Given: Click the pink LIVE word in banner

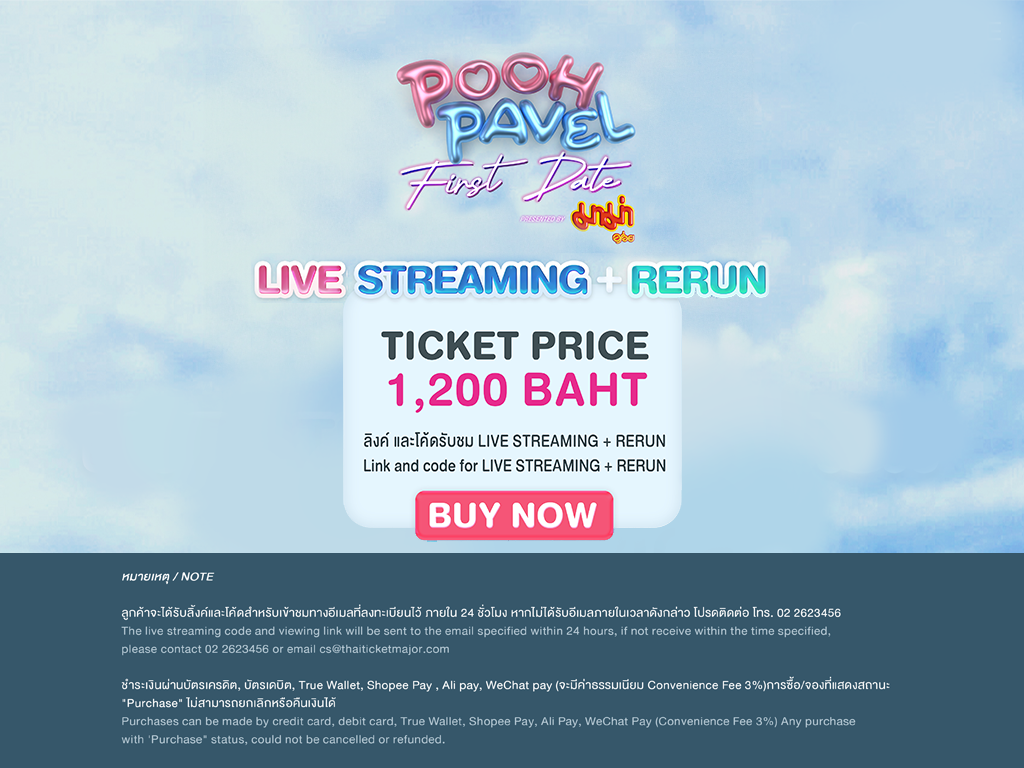Looking at the screenshot, I should click(300, 280).
